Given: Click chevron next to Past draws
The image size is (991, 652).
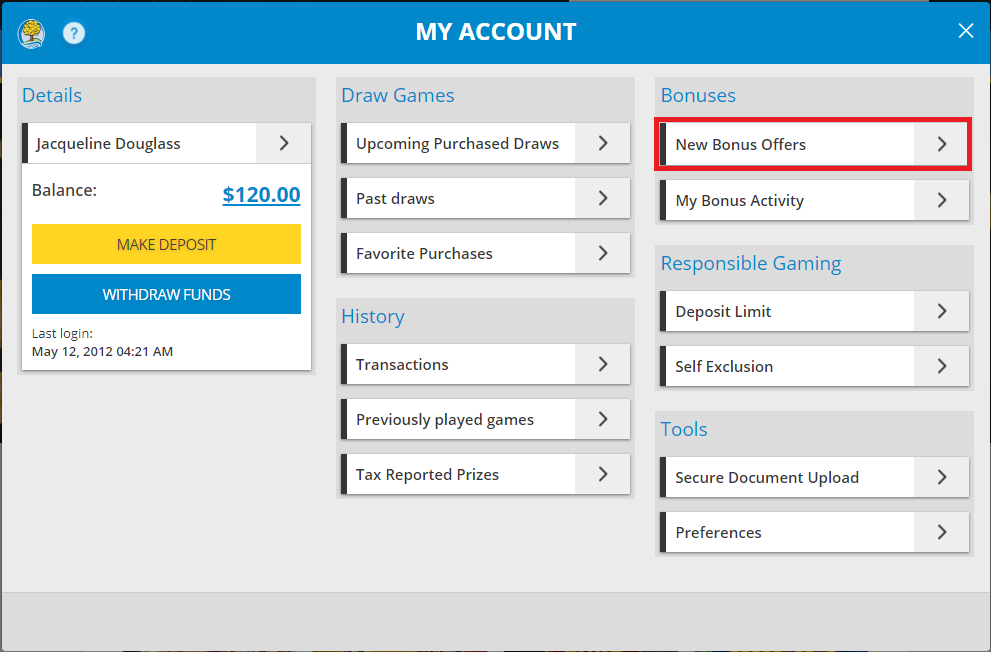Looking at the screenshot, I should [603, 198].
